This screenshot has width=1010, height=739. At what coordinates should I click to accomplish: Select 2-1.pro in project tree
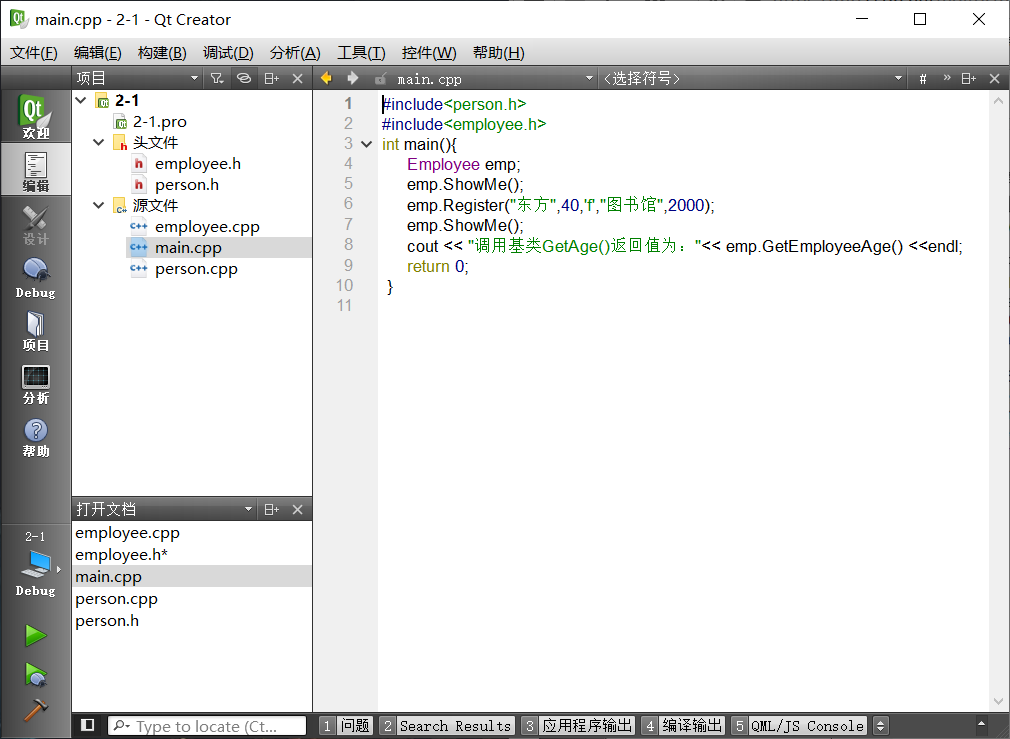point(159,122)
